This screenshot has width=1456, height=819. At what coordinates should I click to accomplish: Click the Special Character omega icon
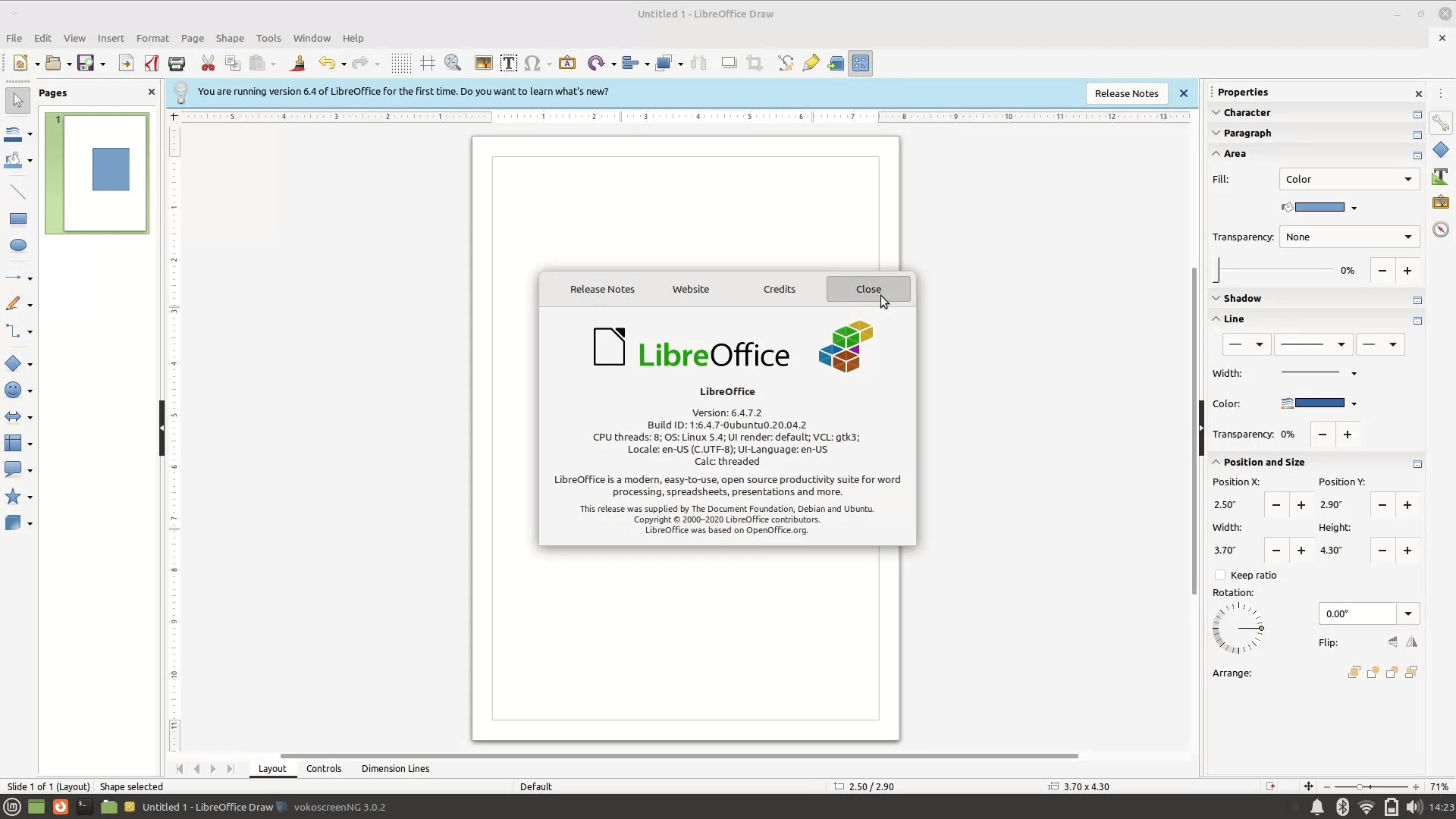coord(533,64)
